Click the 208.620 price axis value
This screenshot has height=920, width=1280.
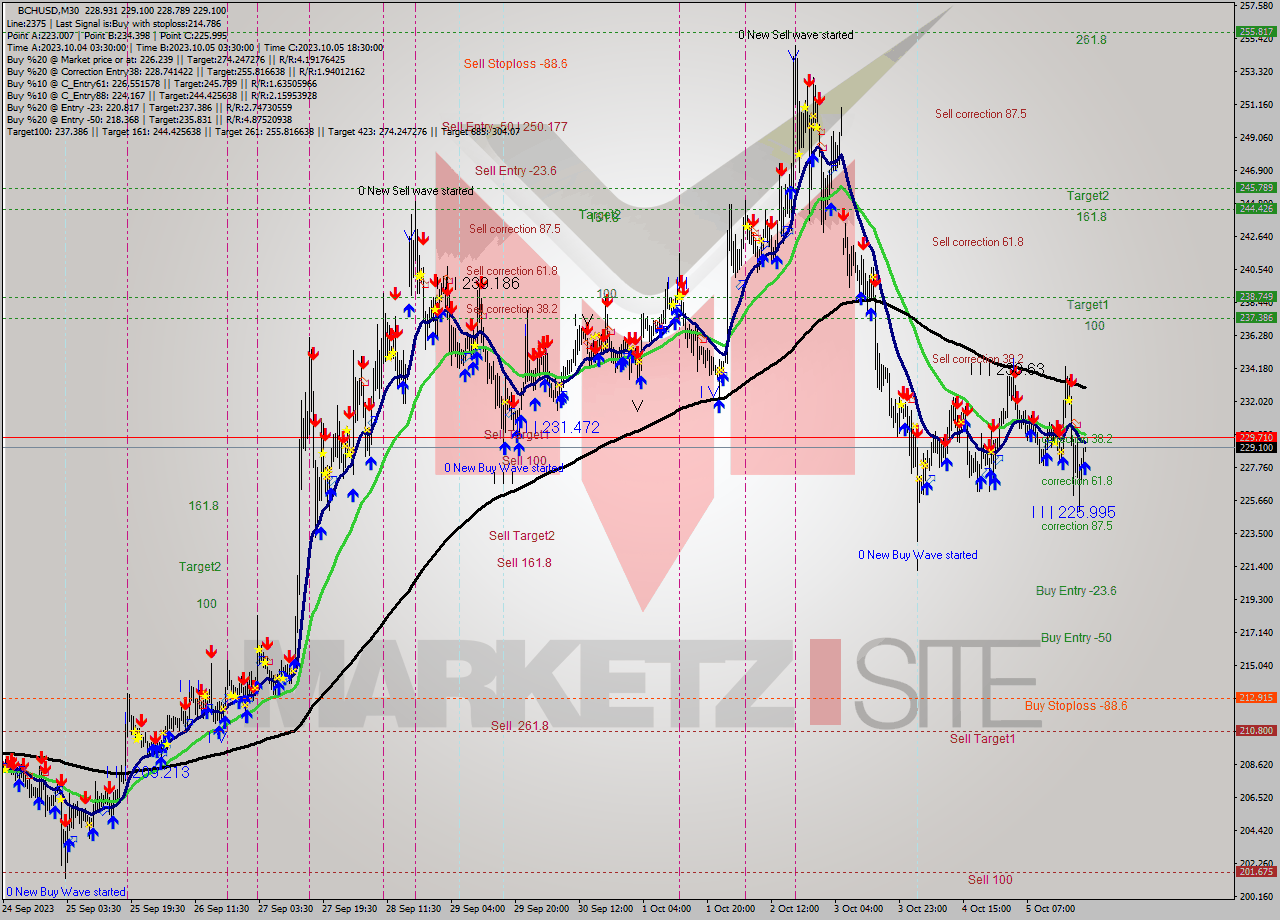1256,764
